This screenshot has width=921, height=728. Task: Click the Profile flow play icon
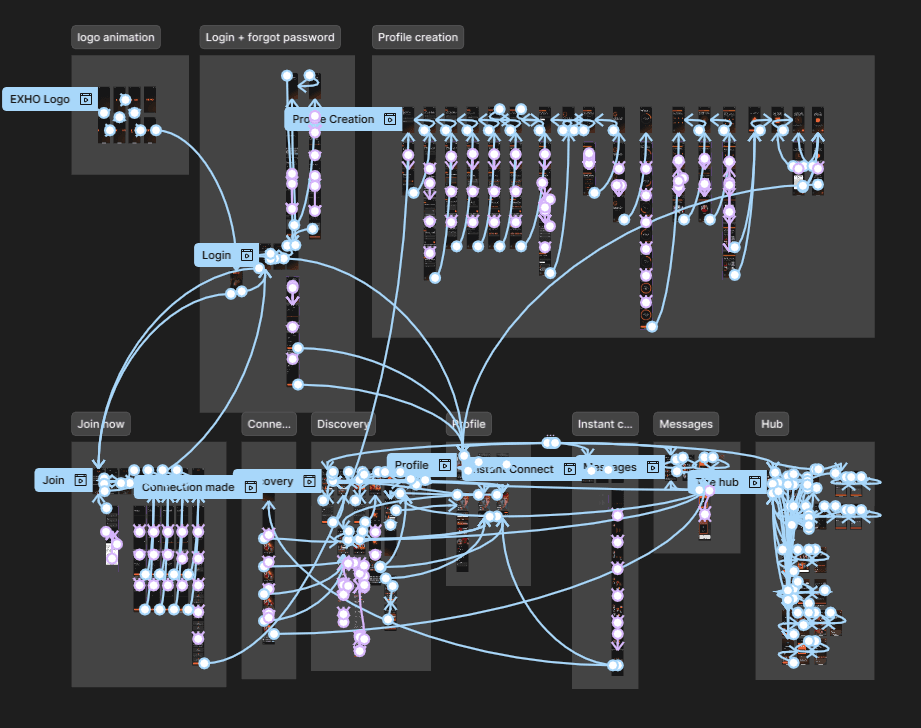445,465
